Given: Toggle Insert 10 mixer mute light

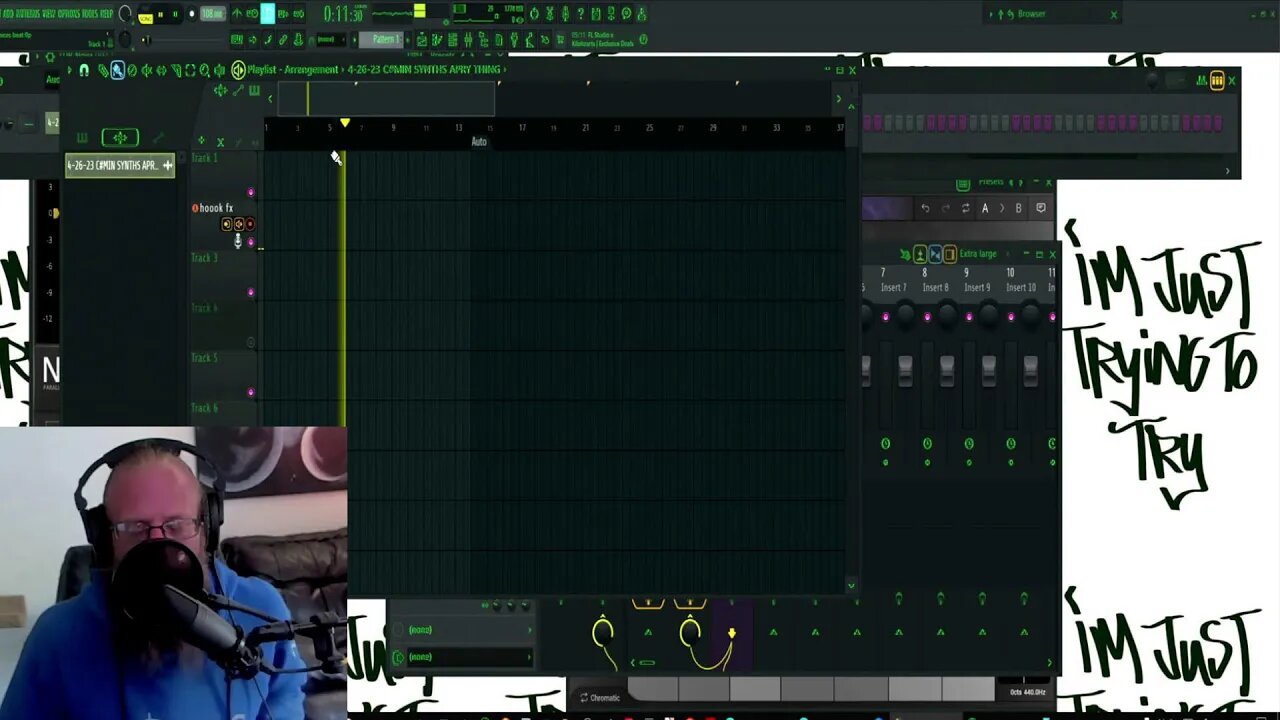Looking at the screenshot, I should (x=1011, y=317).
